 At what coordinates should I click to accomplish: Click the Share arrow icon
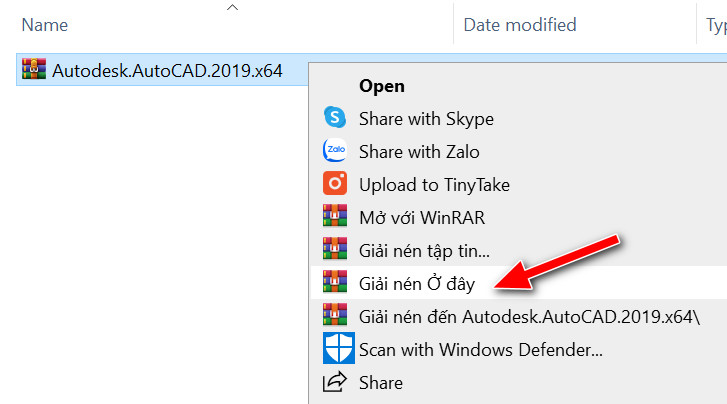coord(335,382)
